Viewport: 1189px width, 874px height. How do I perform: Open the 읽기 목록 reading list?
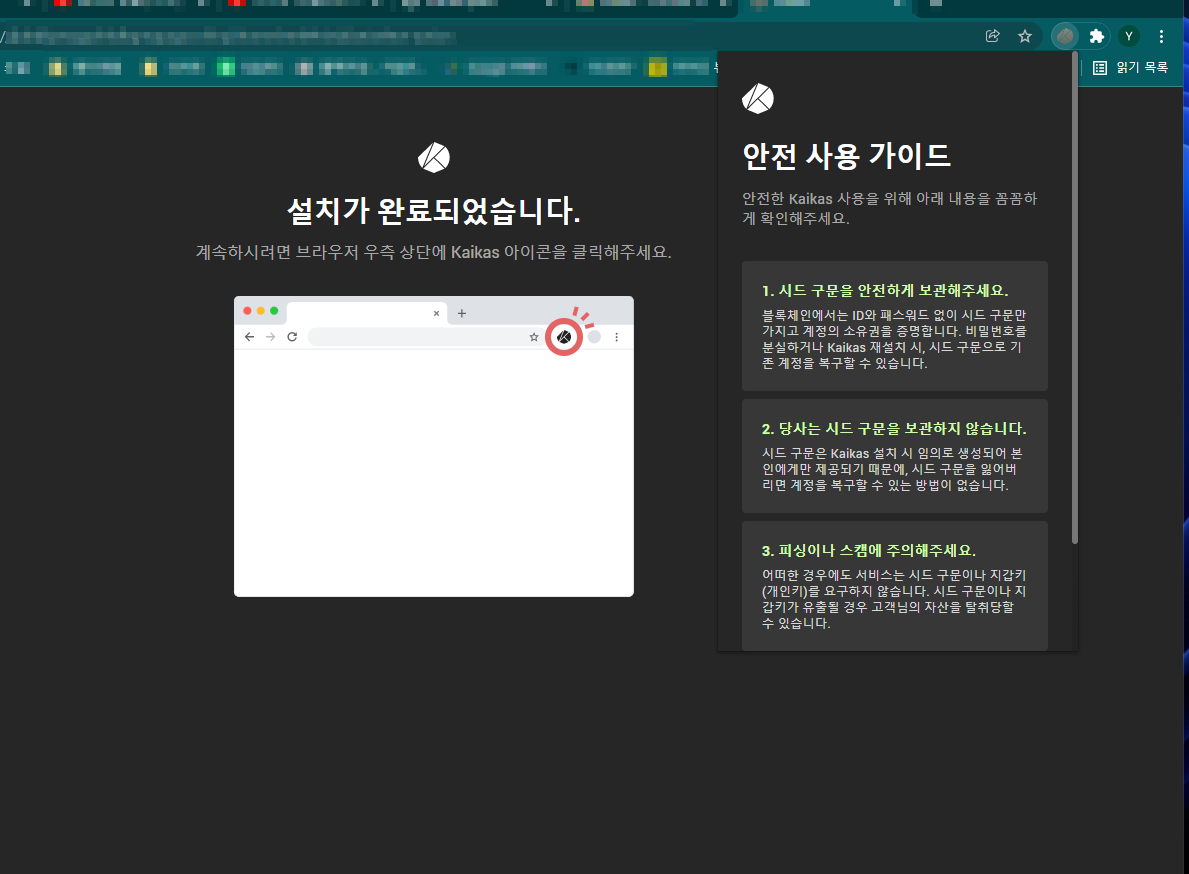[1130, 67]
